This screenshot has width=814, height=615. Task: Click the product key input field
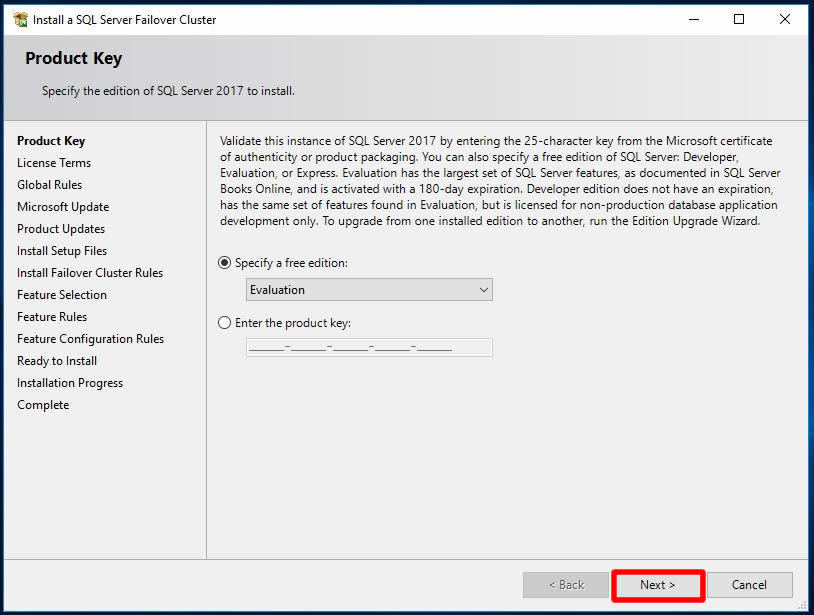368,348
